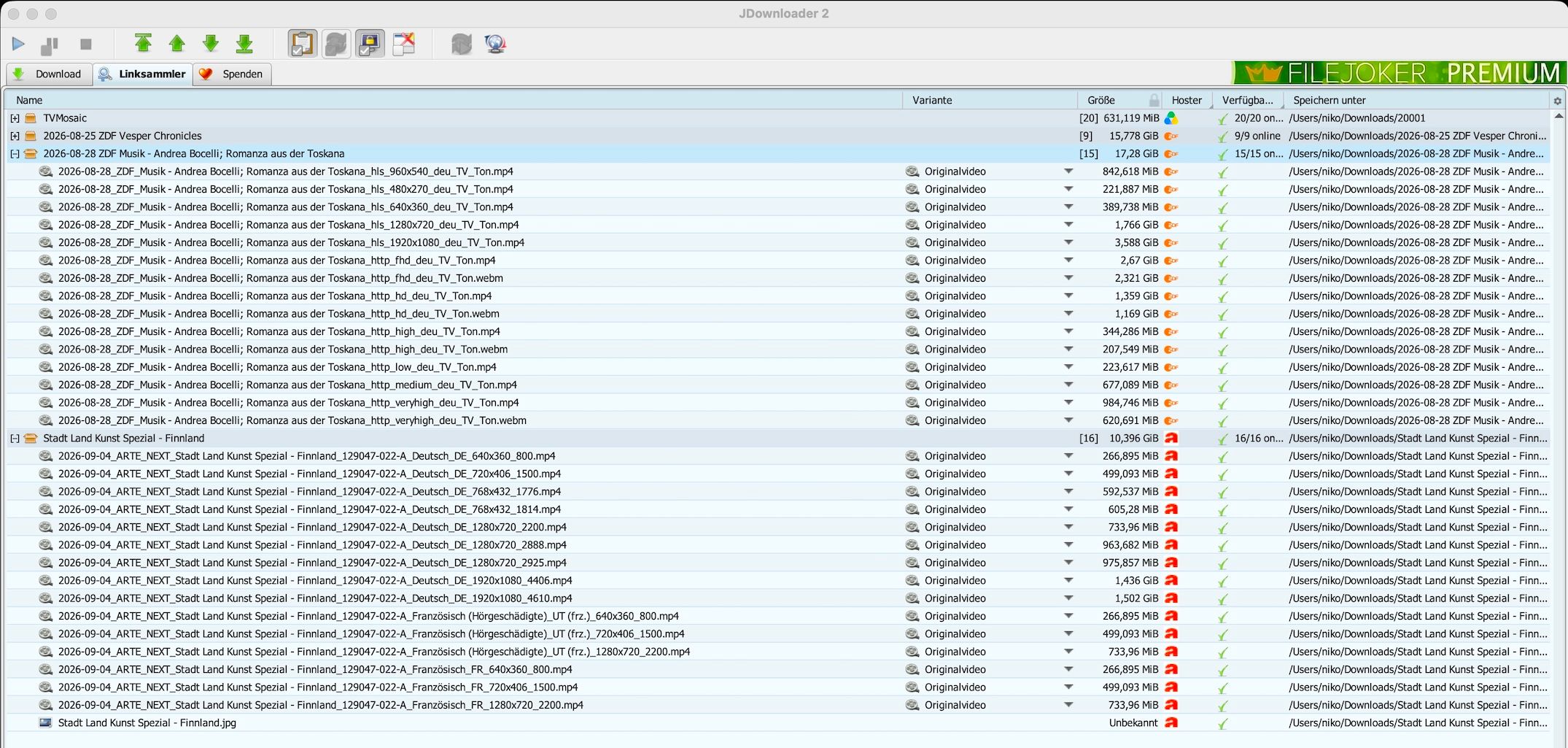Click the Arte hoster icon for Finnland.jpg
The width and height of the screenshot is (1568, 748).
[1171, 723]
